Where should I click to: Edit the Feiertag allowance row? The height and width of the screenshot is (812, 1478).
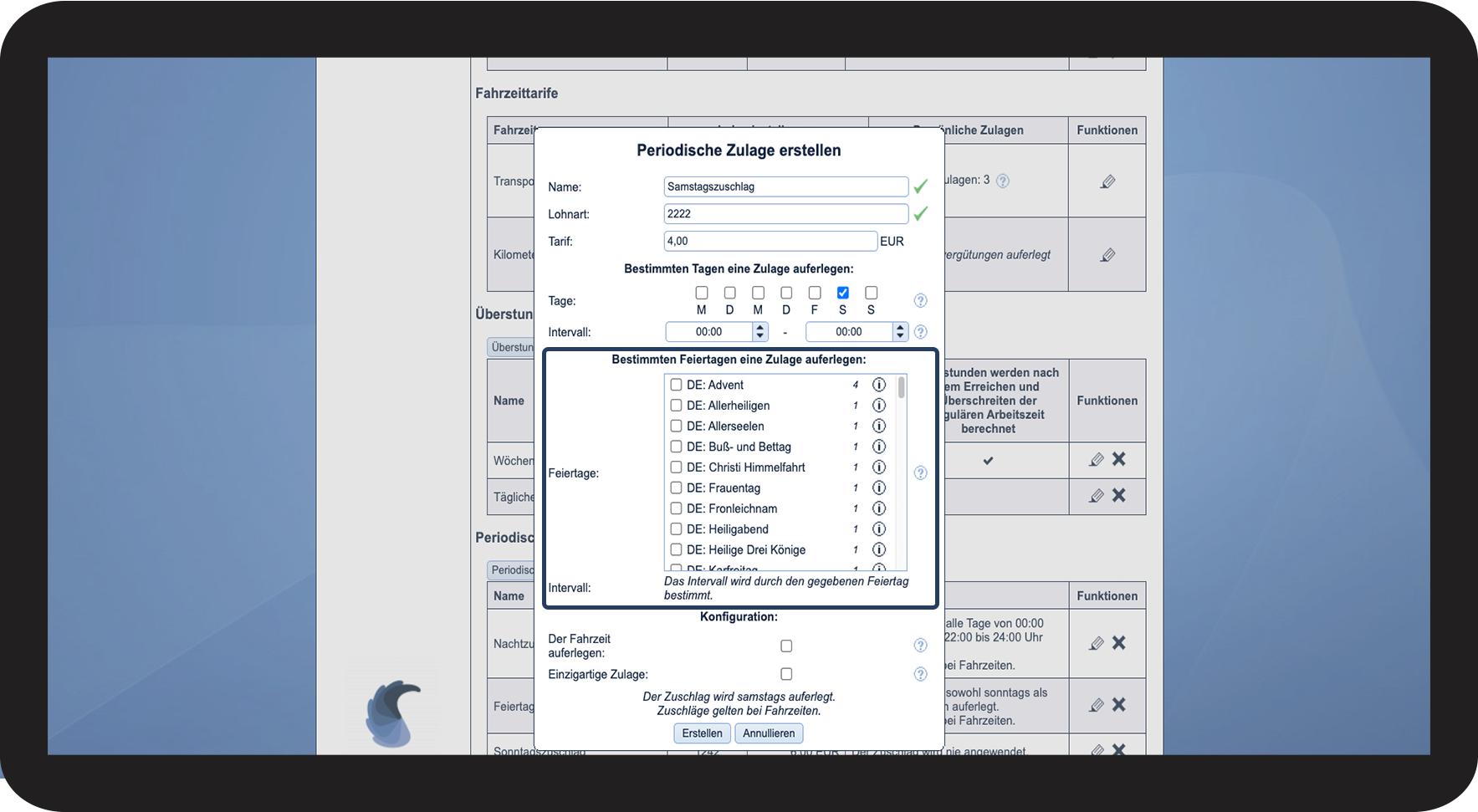point(1097,705)
